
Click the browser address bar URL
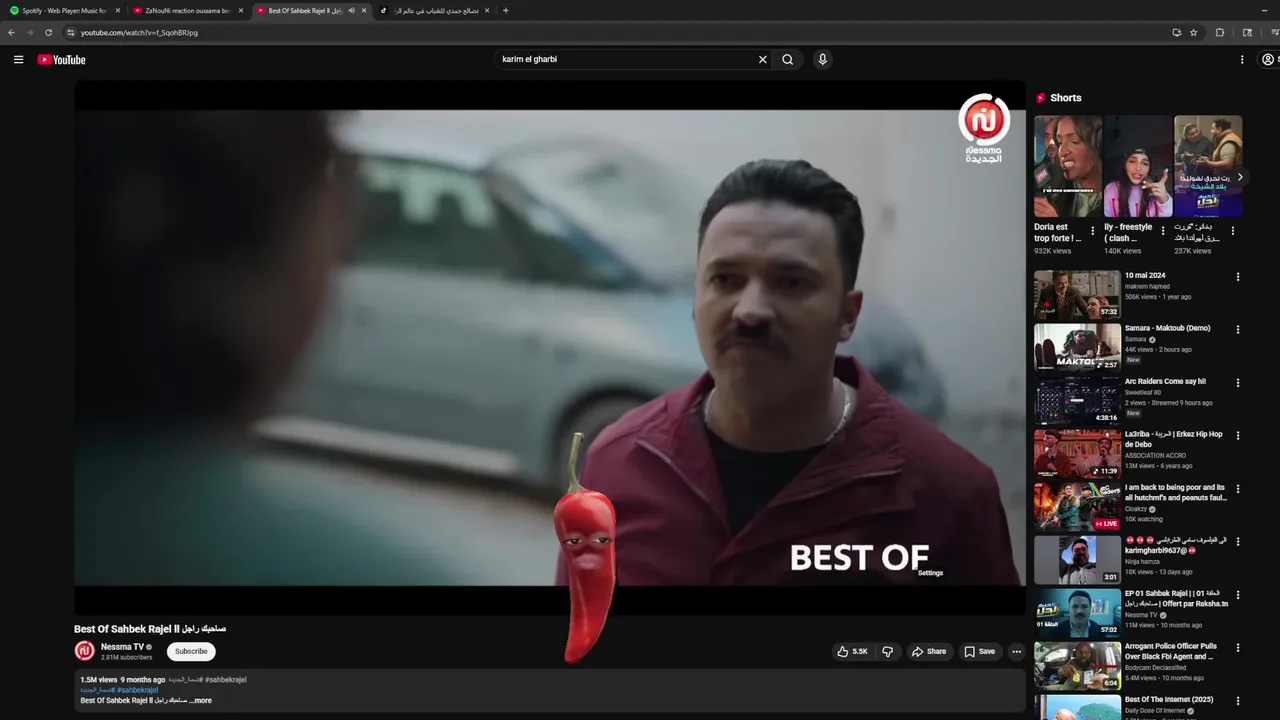pos(139,32)
